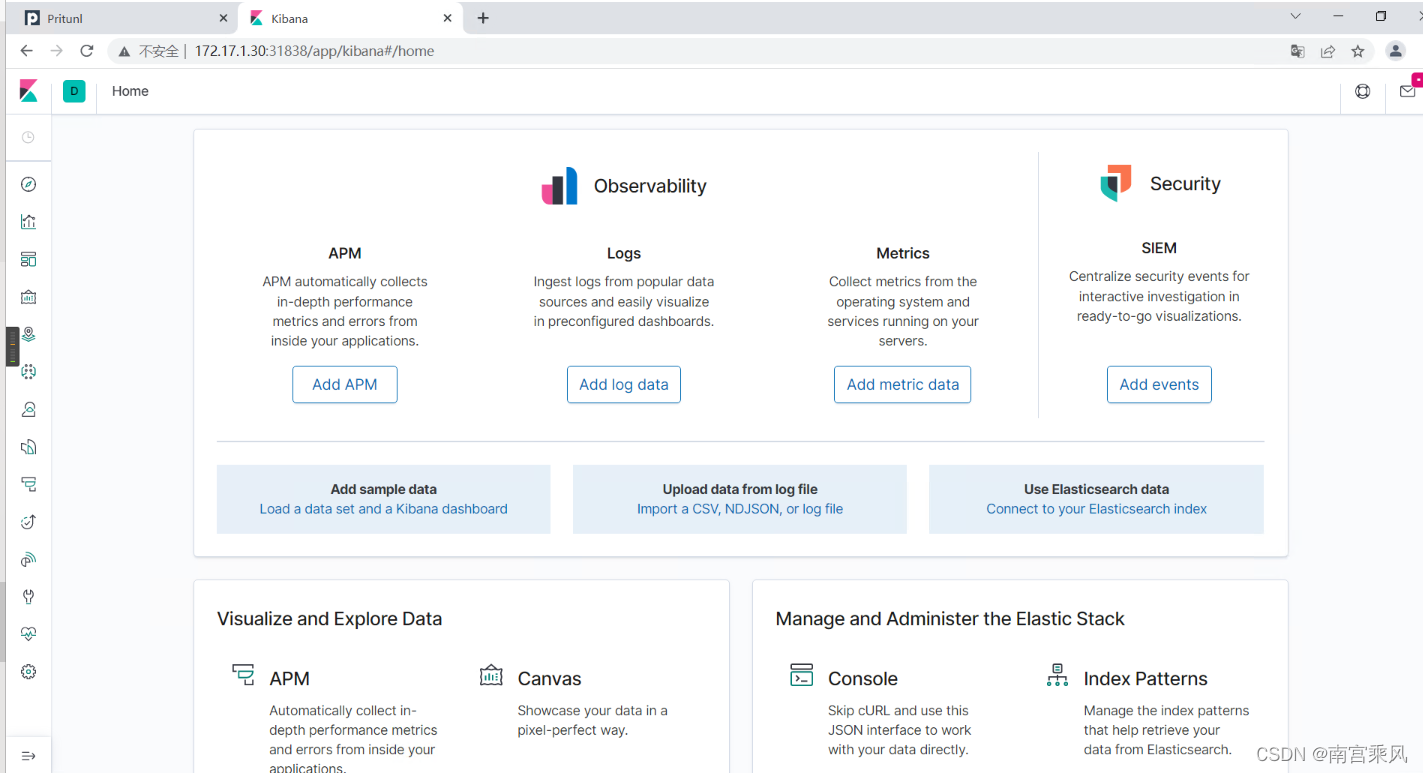Click the Use Elasticsearch data heading
1423x773 pixels.
point(1096,489)
